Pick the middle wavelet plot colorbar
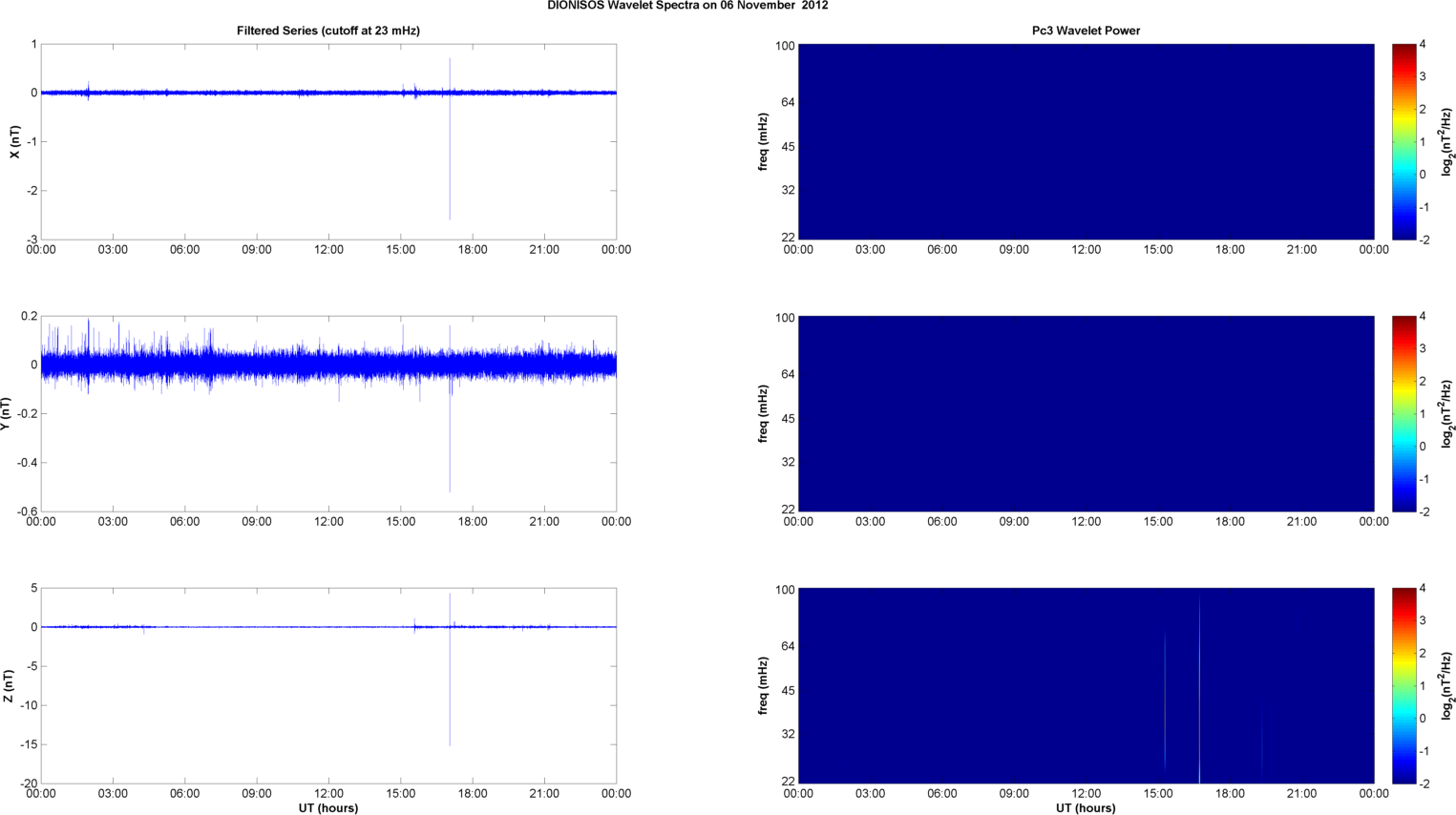This screenshot has width=1456, height=815. point(1403,414)
